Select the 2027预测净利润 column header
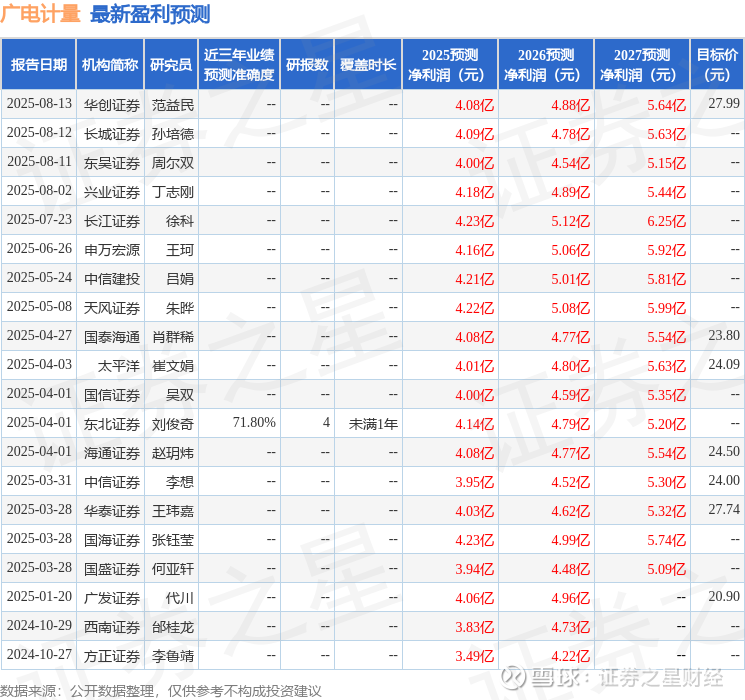 point(642,65)
